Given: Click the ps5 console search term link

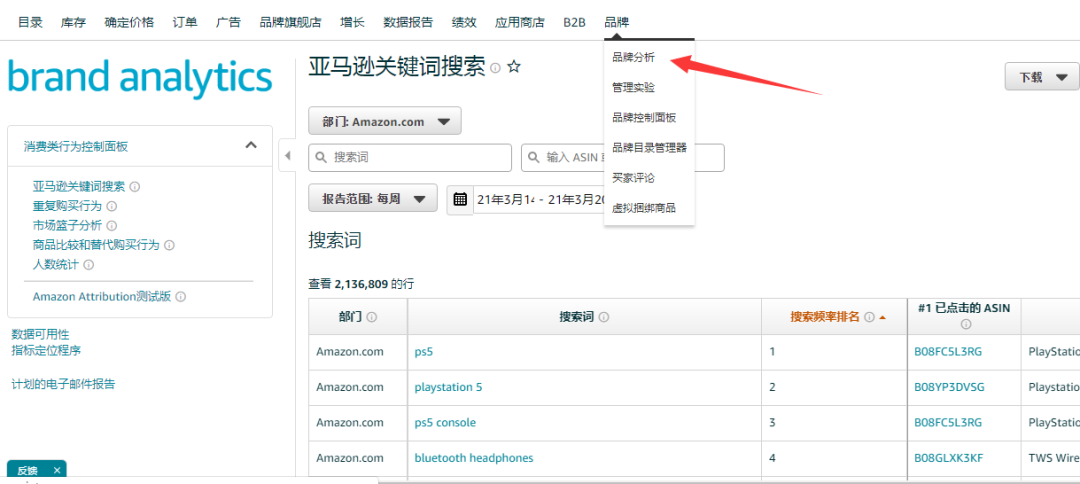Looking at the screenshot, I should [445, 422].
